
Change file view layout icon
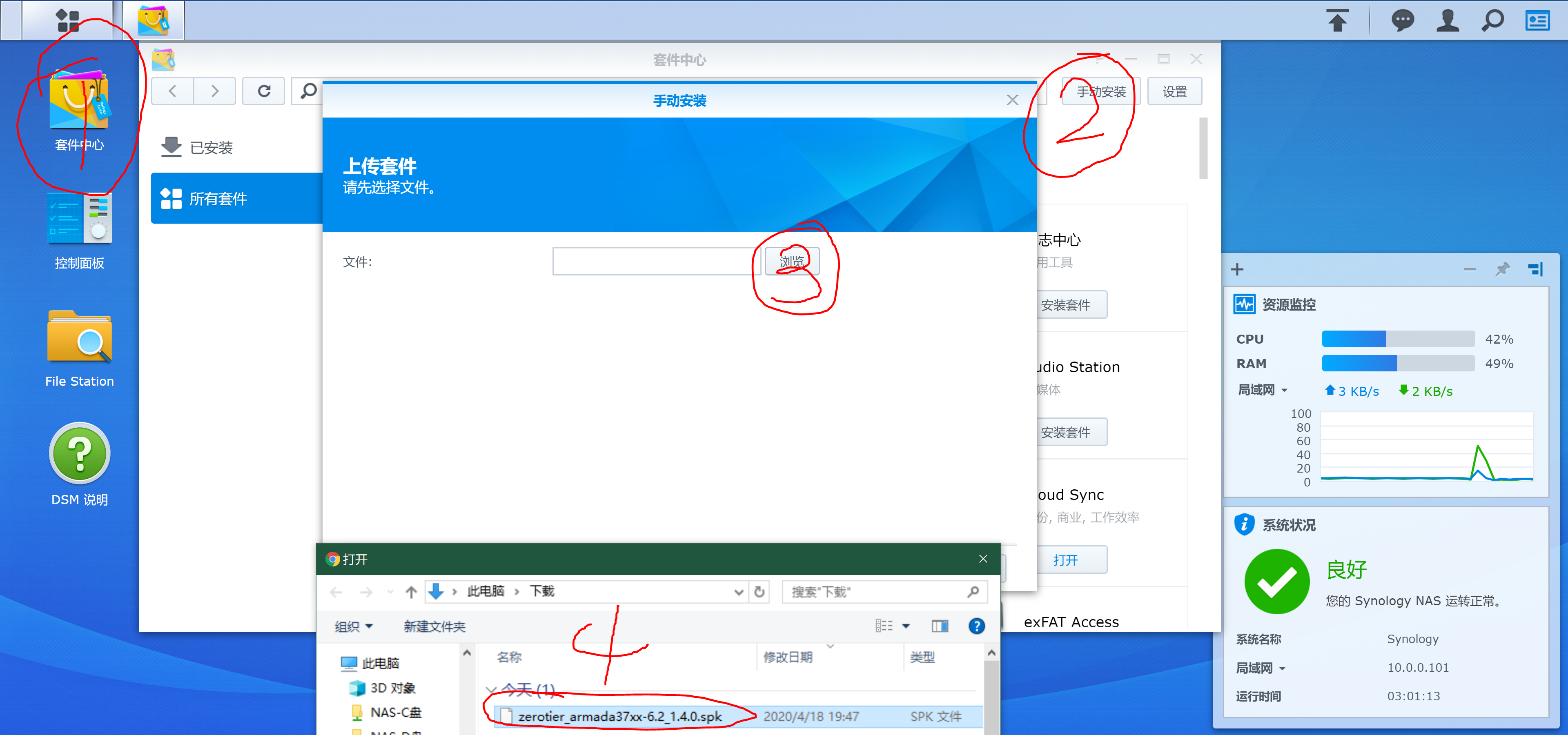point(884,626)
